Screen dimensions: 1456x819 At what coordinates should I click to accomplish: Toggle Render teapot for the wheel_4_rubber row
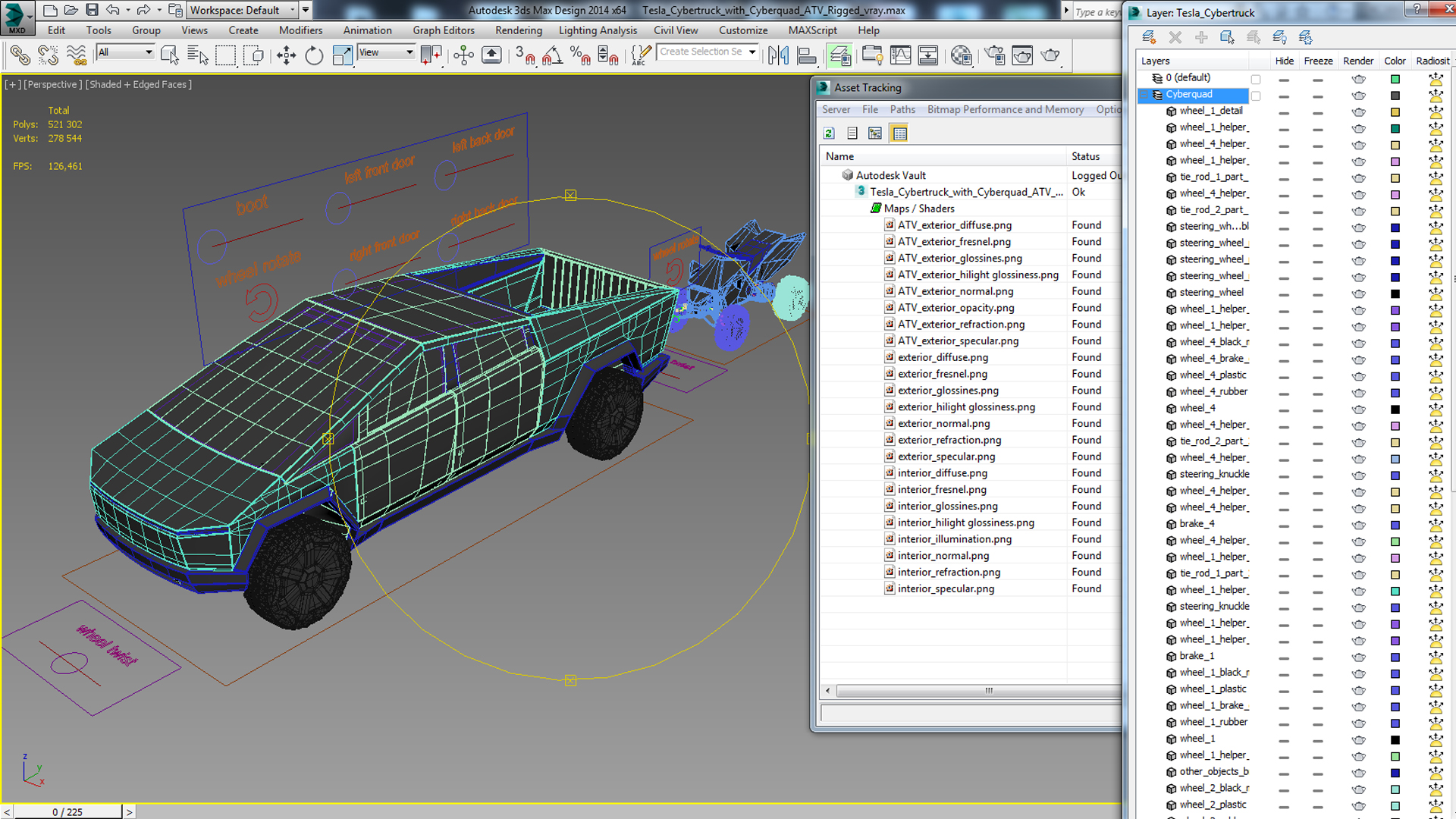[1358, 393]
